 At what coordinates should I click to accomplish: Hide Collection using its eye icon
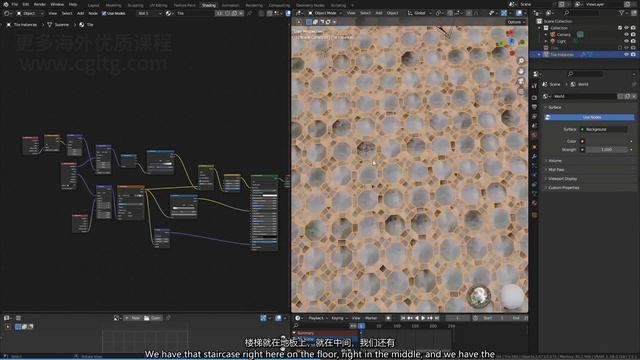click(627, 28)
